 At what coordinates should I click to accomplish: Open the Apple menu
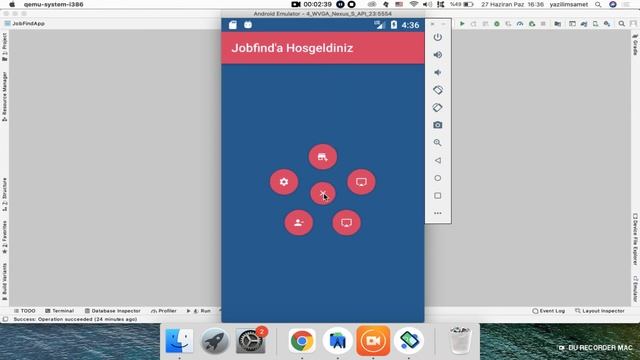(12, 4)
